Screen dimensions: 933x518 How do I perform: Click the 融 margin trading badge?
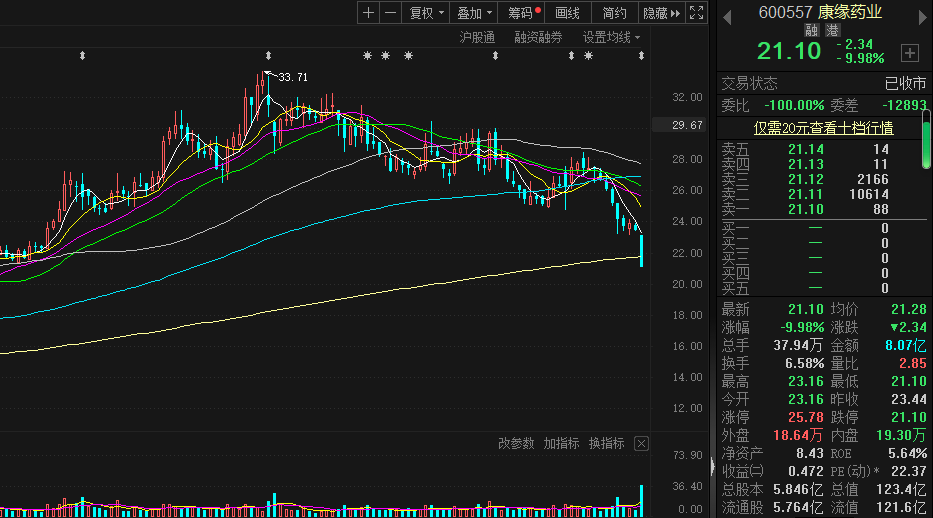(x=811, y=30)
